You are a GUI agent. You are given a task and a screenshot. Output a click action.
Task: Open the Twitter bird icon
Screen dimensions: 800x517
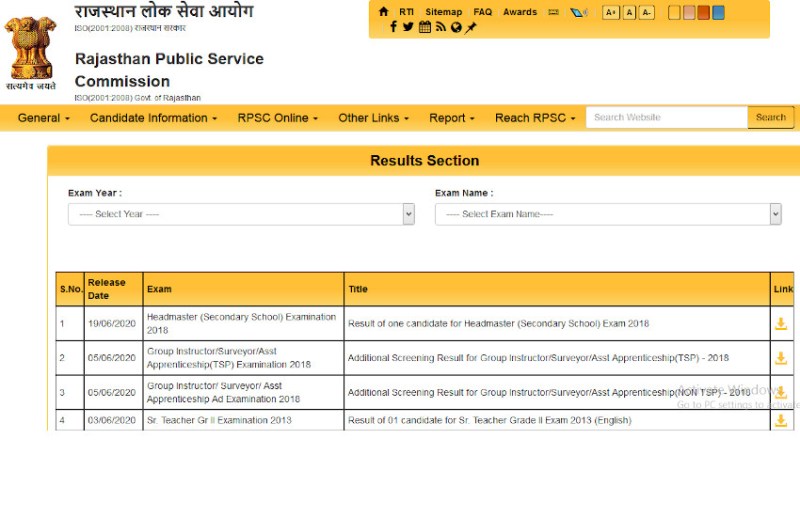[408, 27]
